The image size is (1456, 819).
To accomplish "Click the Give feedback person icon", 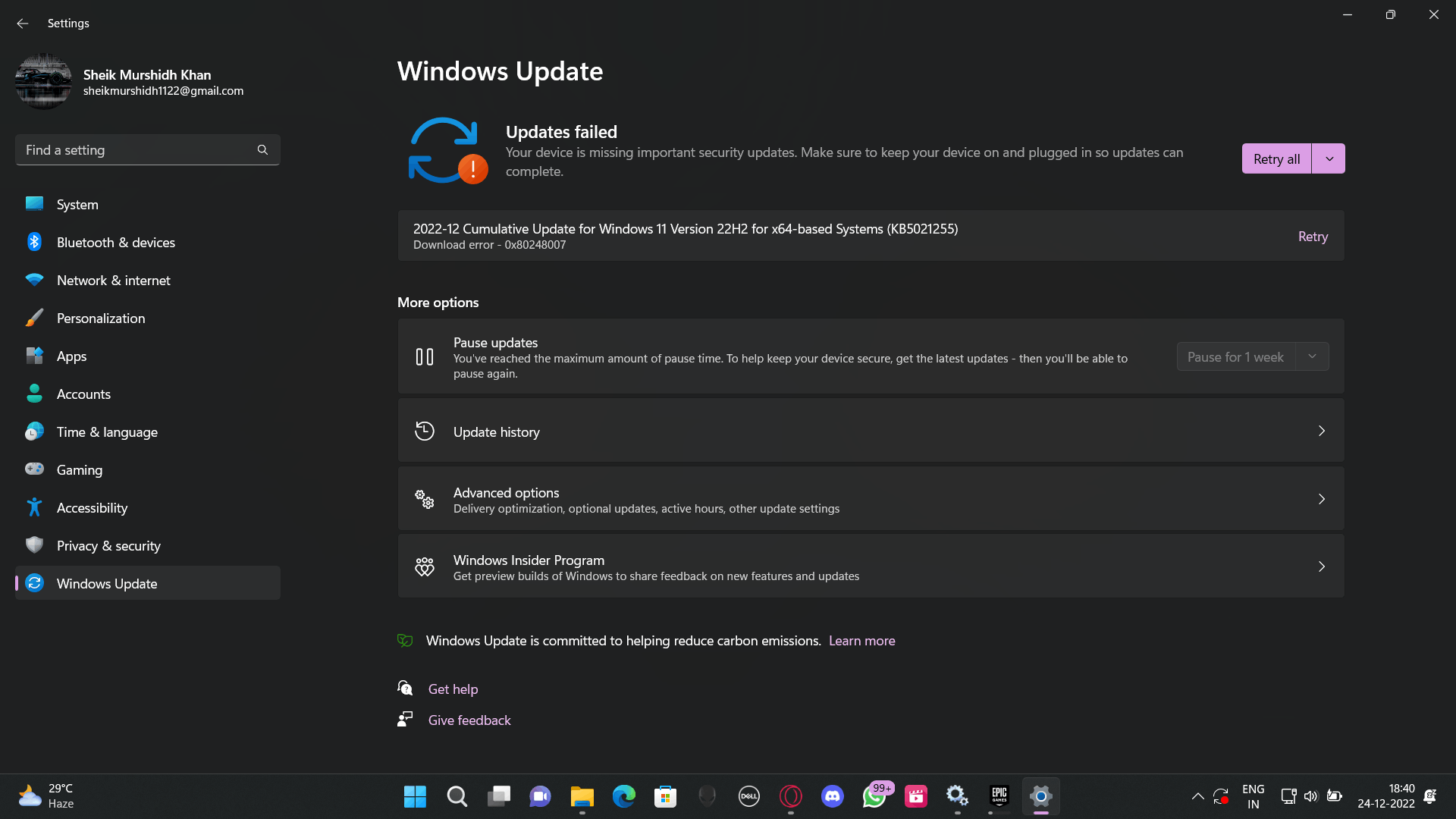I will pos(405,719).
